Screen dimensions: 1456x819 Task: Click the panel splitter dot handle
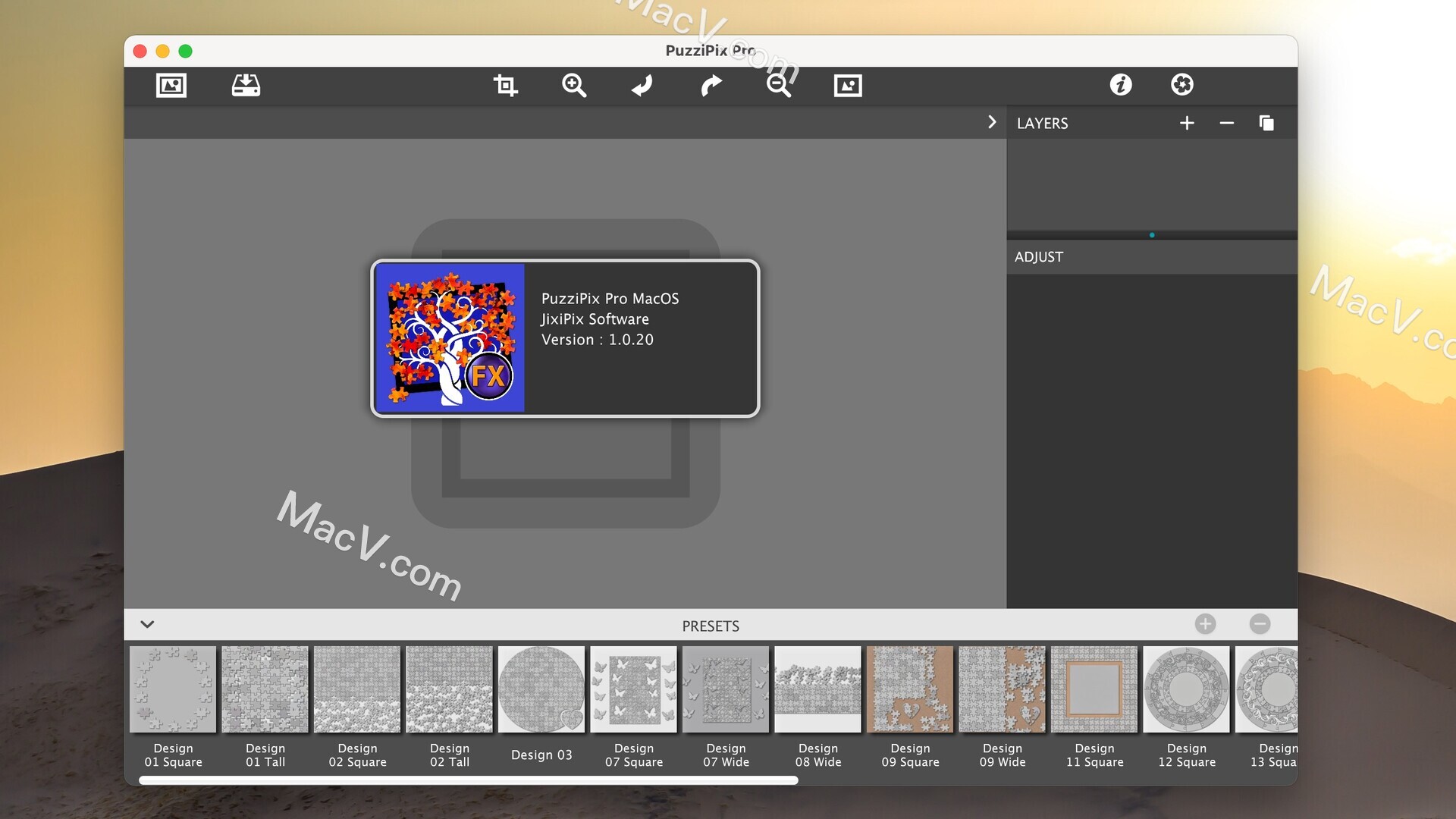(1152, 235)
